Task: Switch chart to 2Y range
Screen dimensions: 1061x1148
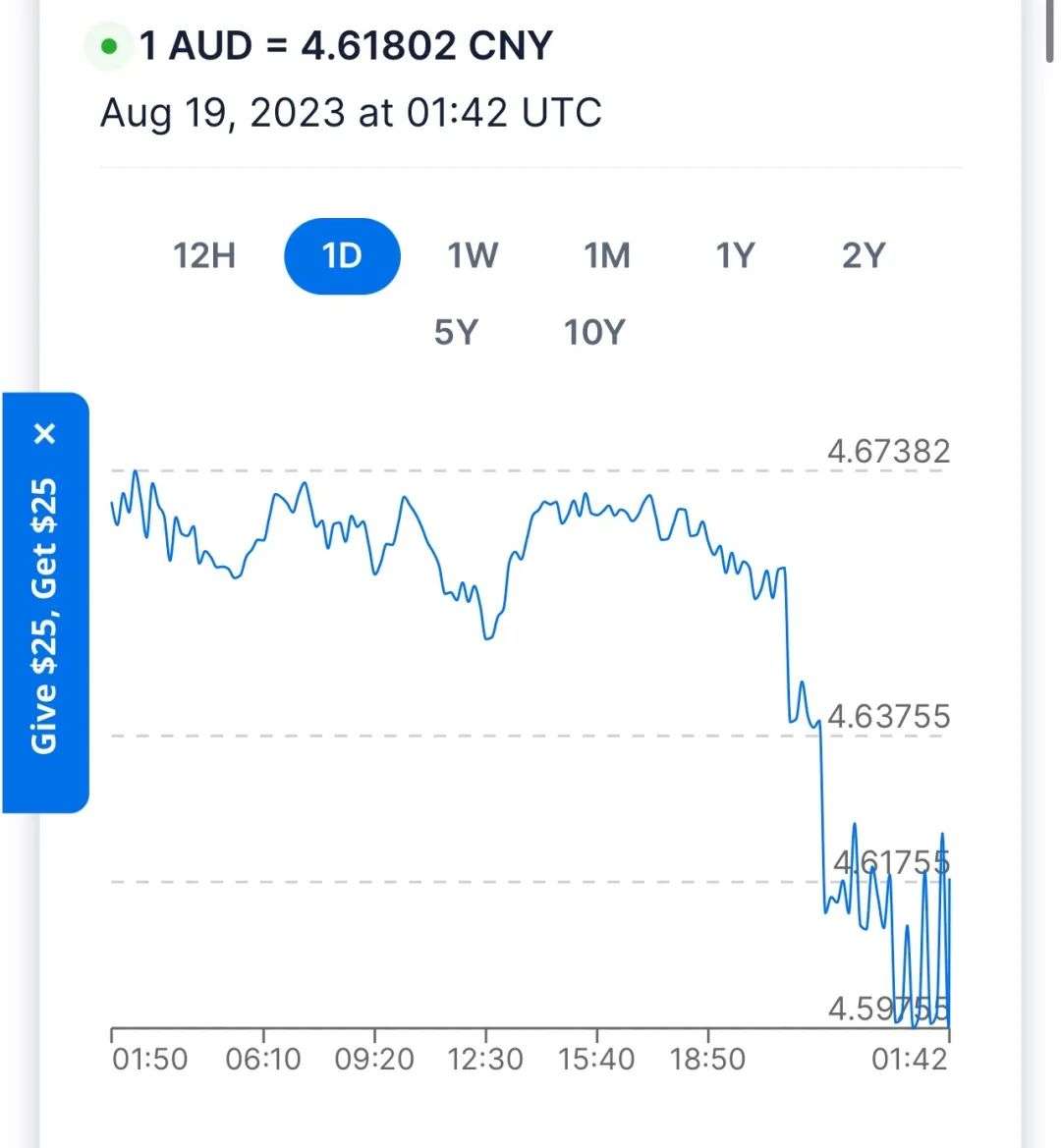Action: click(864, 256)
